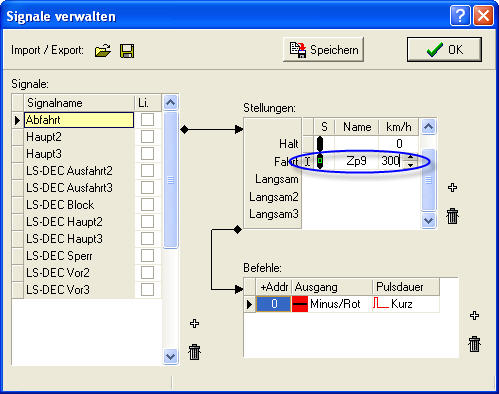The width and height of the screenshot is (499, 394).
Task: Enable Li. checkbox for Haupt2
Action: tap(147, 136)
